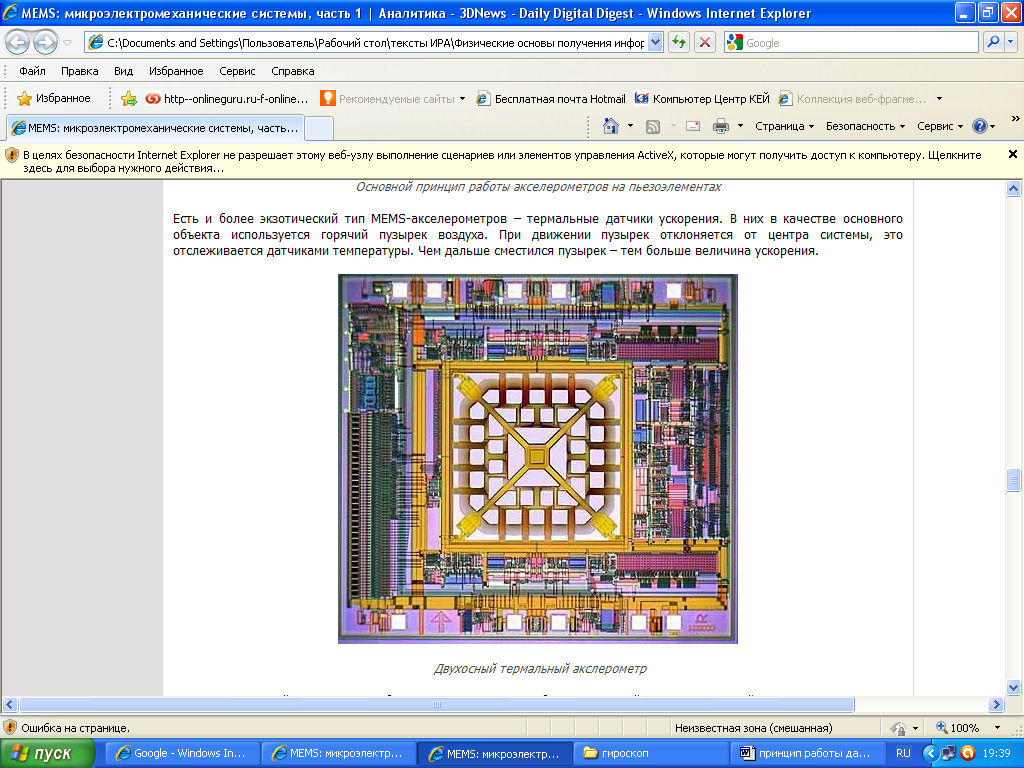Image resolution: width=1024 pixels, height=768 pixels.
Task: Click Ошибка на странице status text
Action: tap(75, 728)
